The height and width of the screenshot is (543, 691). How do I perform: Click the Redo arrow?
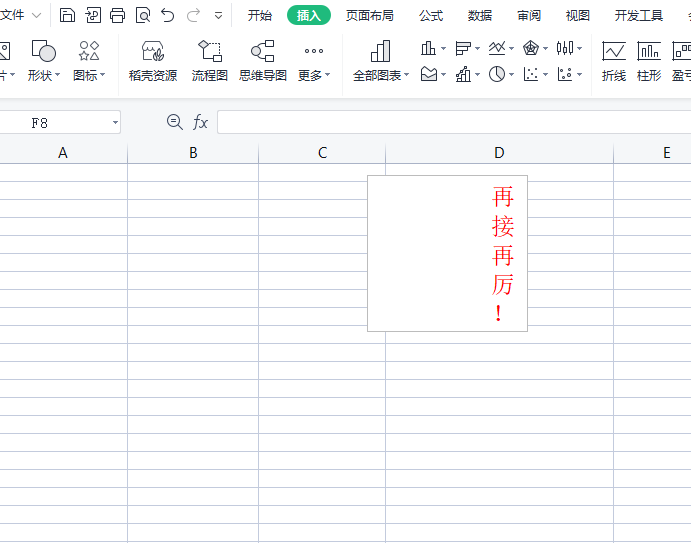193,15
